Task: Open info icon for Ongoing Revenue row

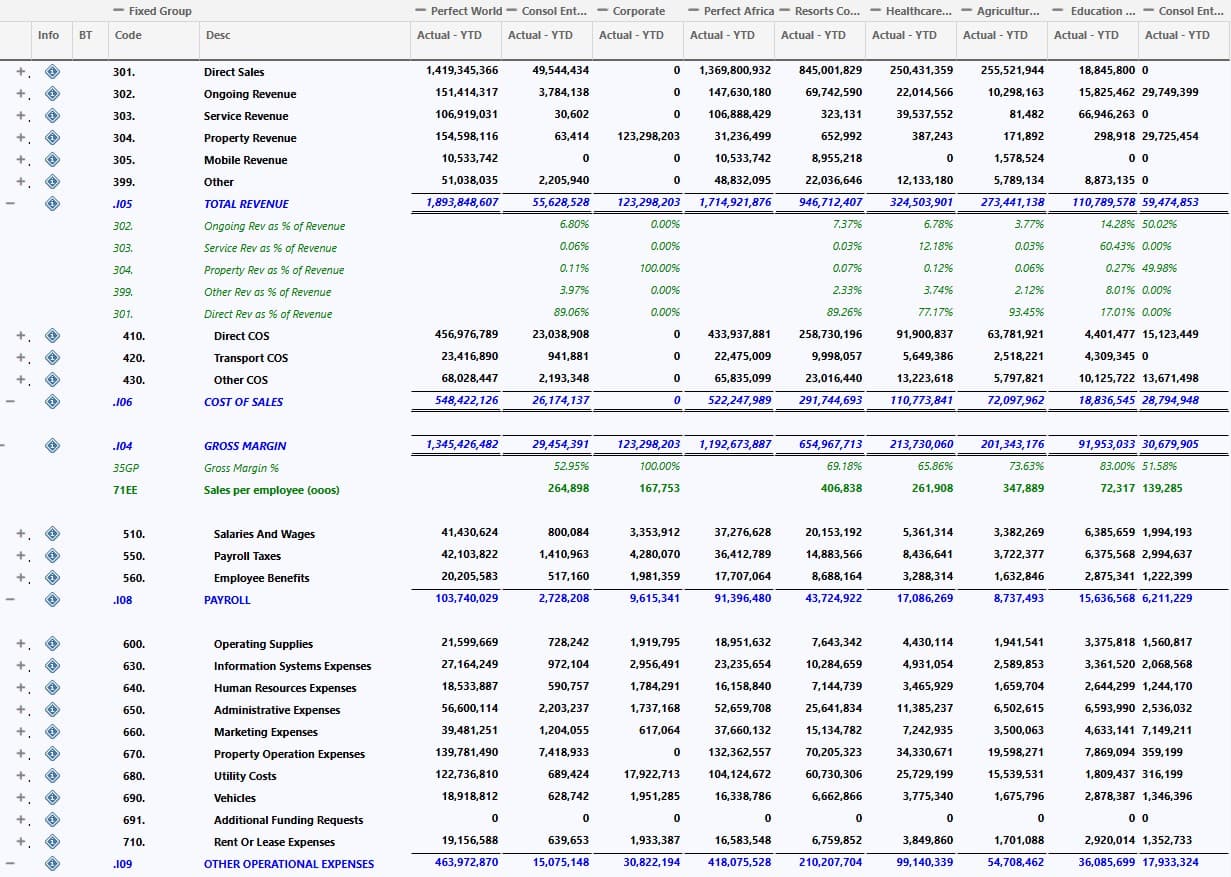Action: 53,94
